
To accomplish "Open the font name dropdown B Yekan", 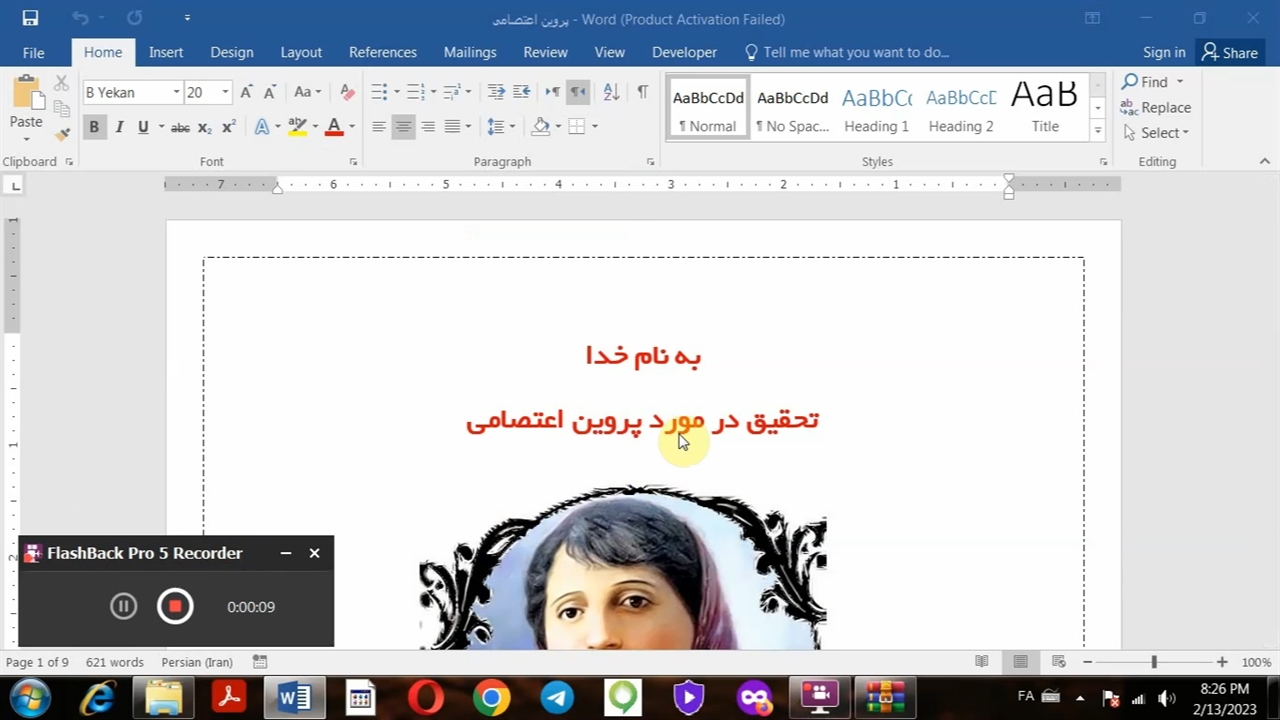I will coord(176,92).
